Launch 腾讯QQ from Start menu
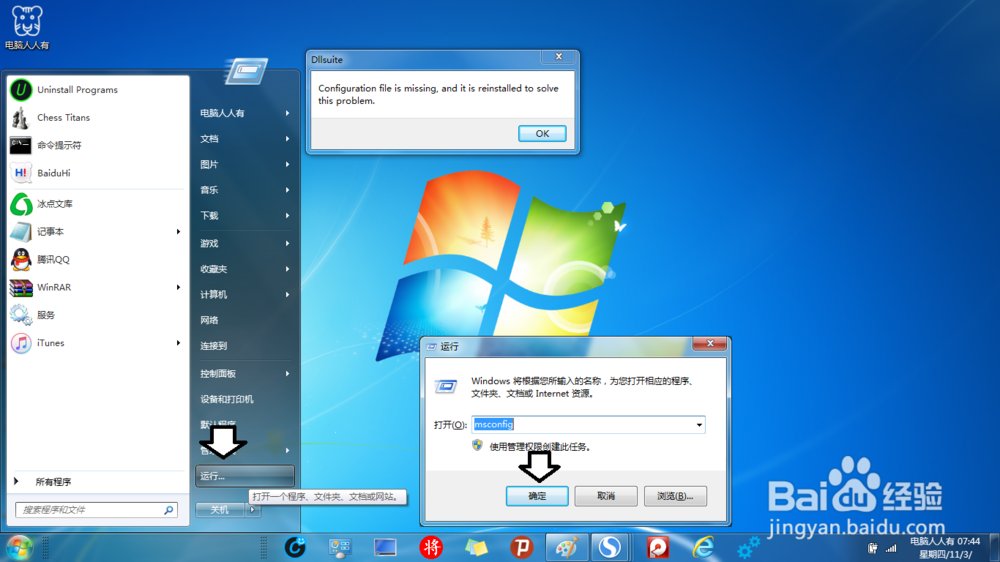This screenshot has width=1000, height=562. (x=98, y=260)
